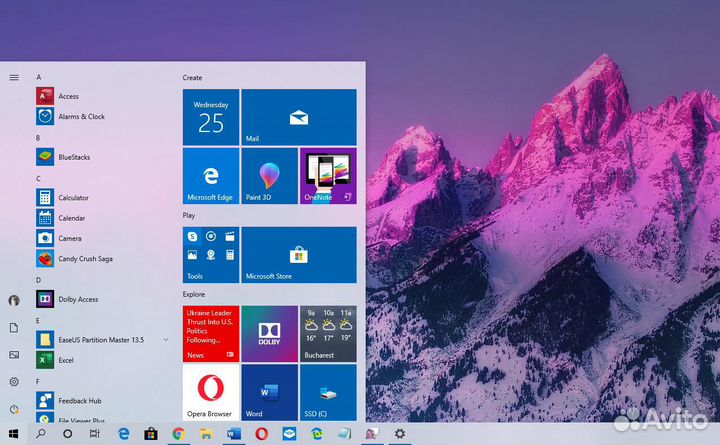Open BlueStacks from the app list
The width and height of the screenshot is (720, 445).
[73, 157]
